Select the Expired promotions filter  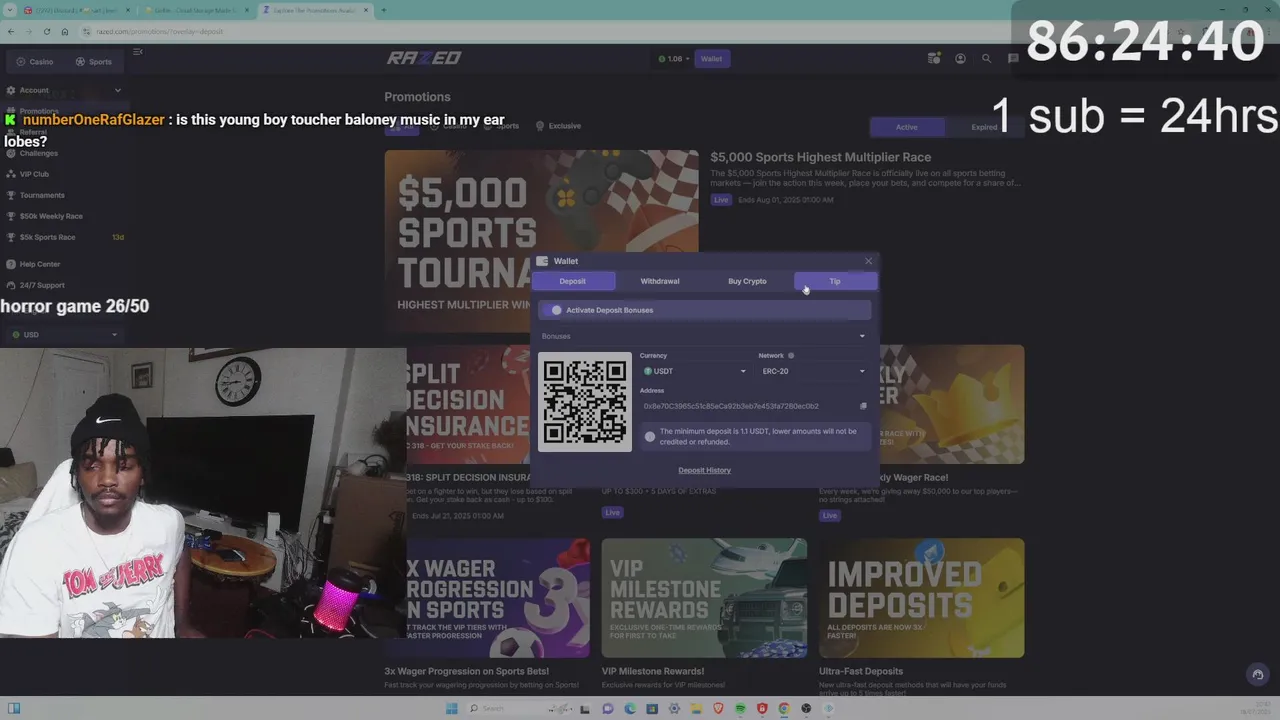pos(984,127)
